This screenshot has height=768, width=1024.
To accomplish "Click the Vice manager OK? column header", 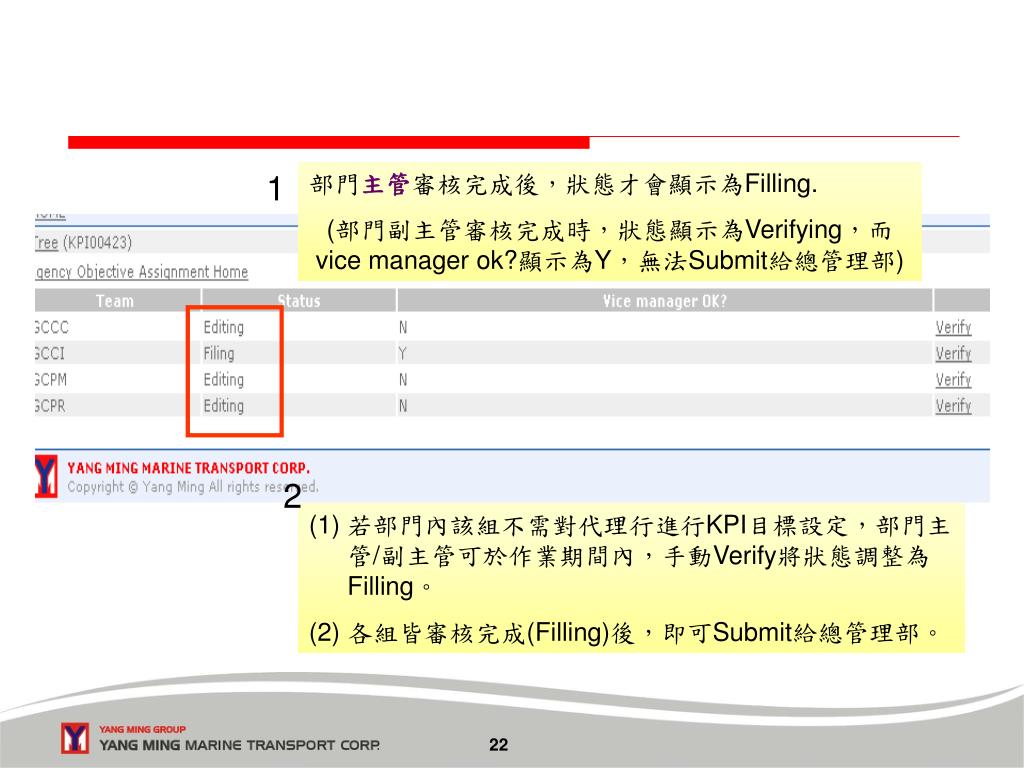I will coord(664,301).
